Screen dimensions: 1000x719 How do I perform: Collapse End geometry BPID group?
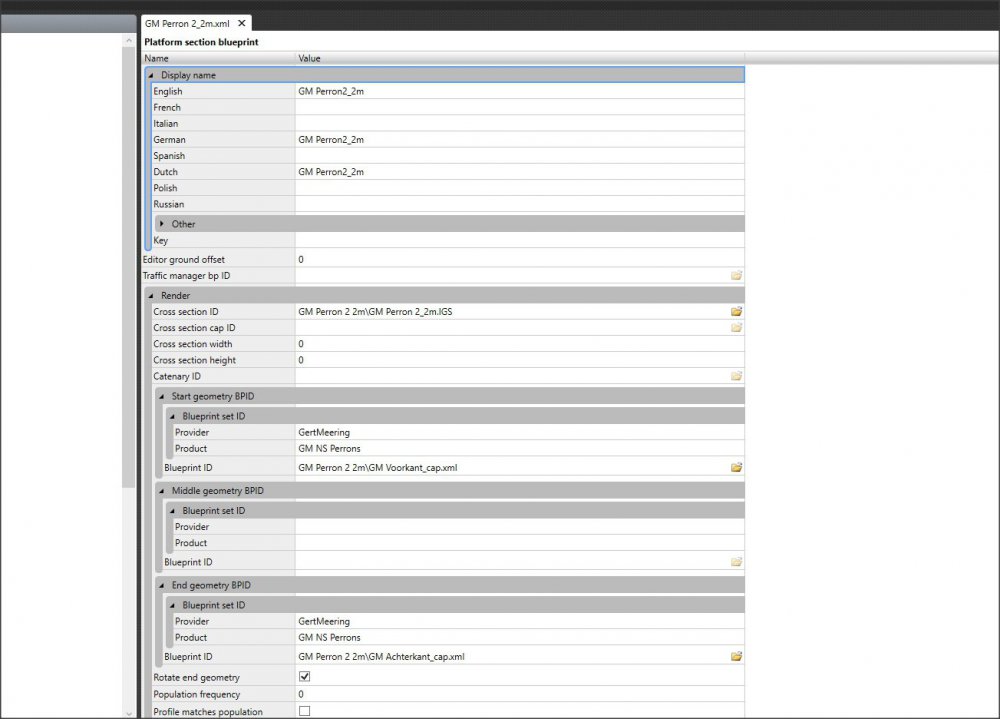162,585
